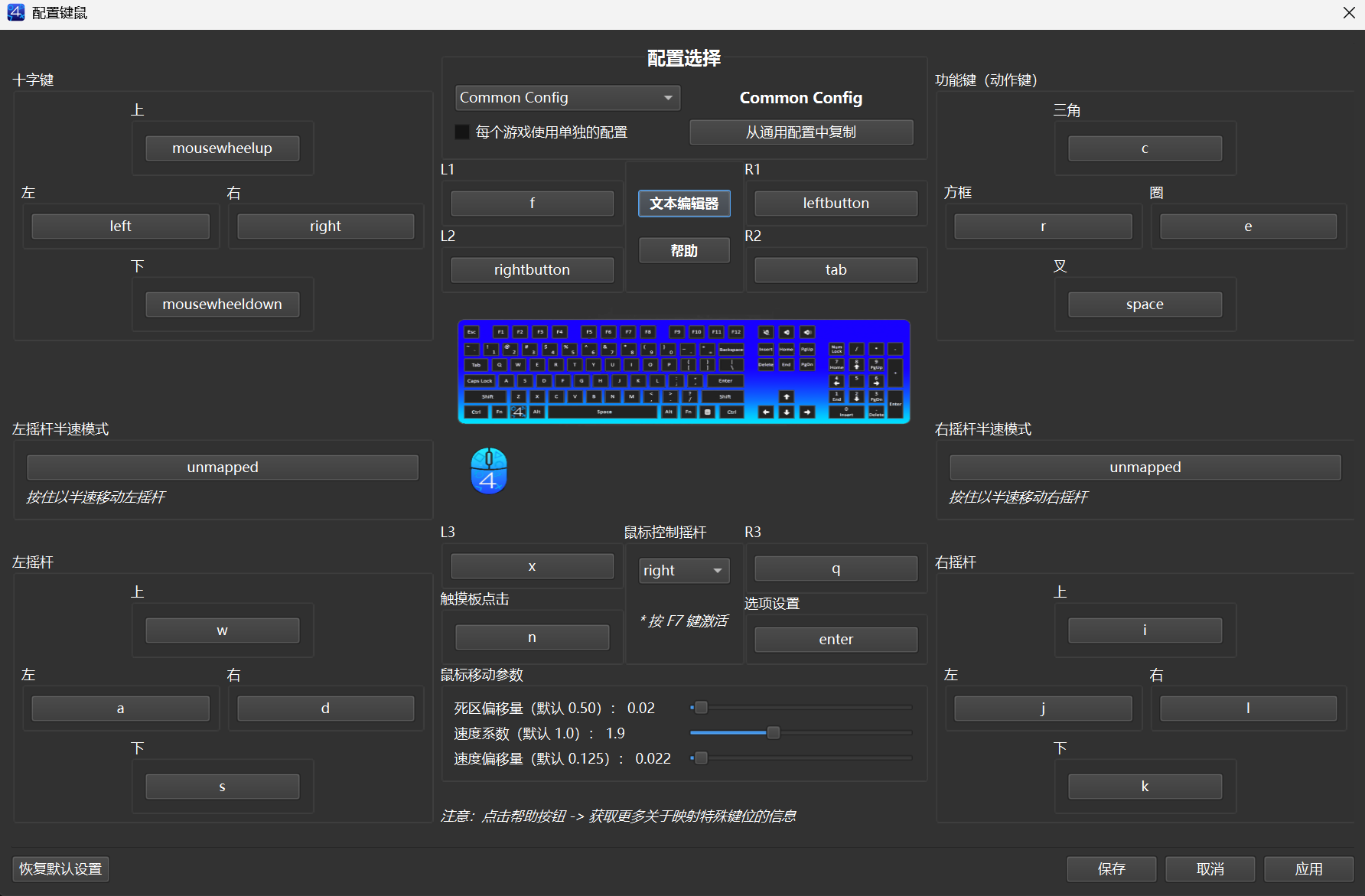This screenshot has height=896, width=1365.
Task: Set left stick half-speed unmapped binding
Action: [223, 468]
